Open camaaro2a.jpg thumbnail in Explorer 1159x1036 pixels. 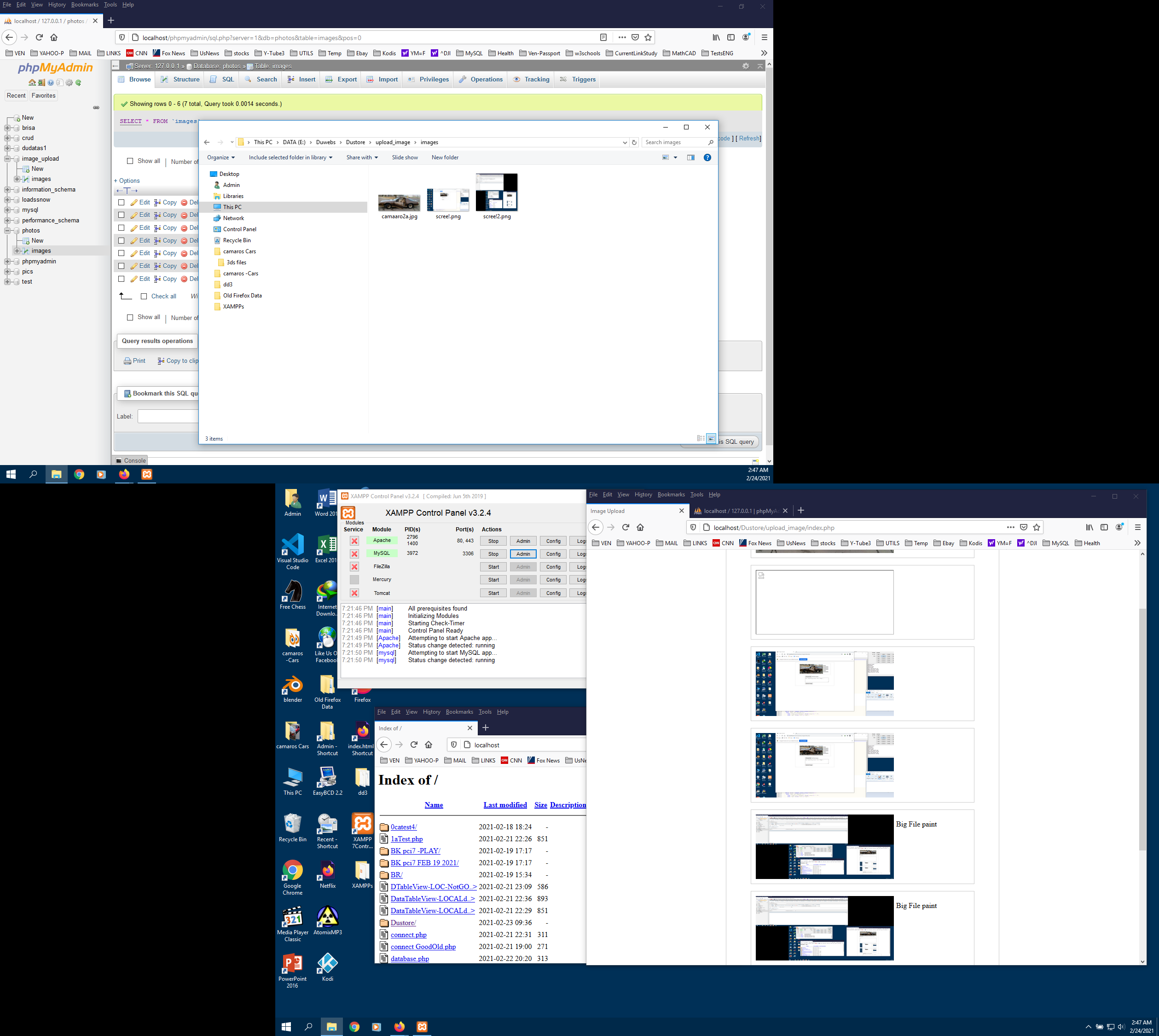click(x=399, y=203)
